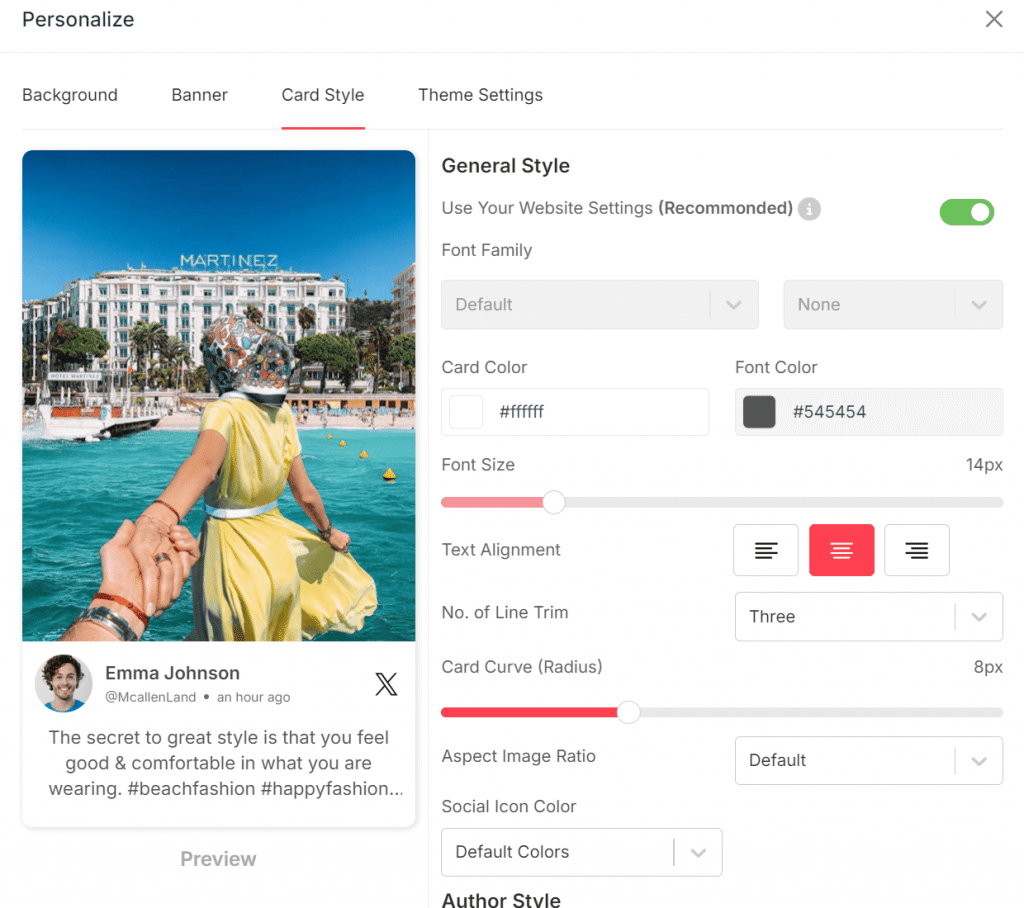Open the Font Family Default dropdown
Screen dimensions: 1024x908
pyautogui.click(x=599, y=305)
